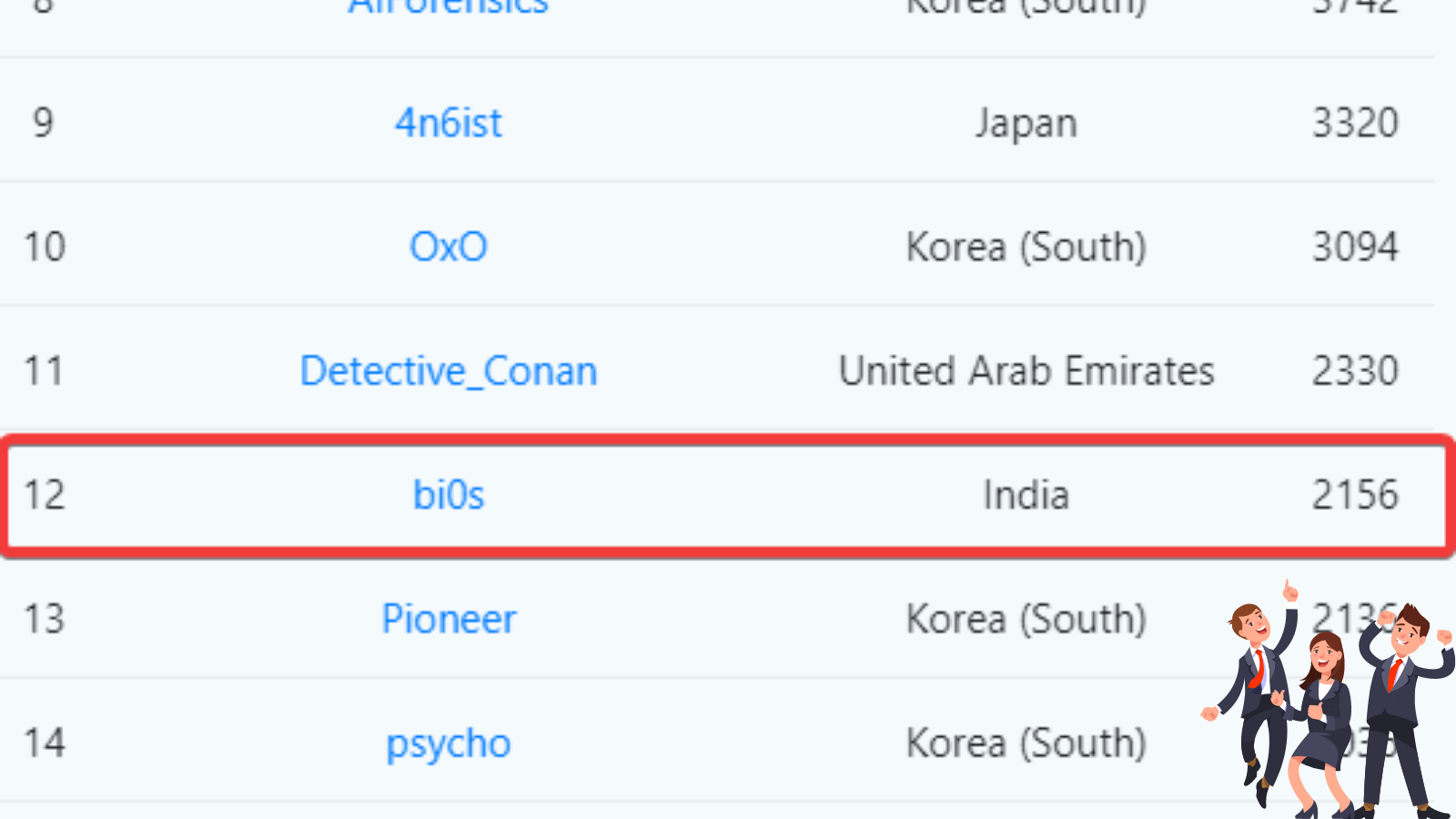Screen dimensions: 1456x819
Task: Click rank number 12 in highlighted row
Action: pos(44,495)
